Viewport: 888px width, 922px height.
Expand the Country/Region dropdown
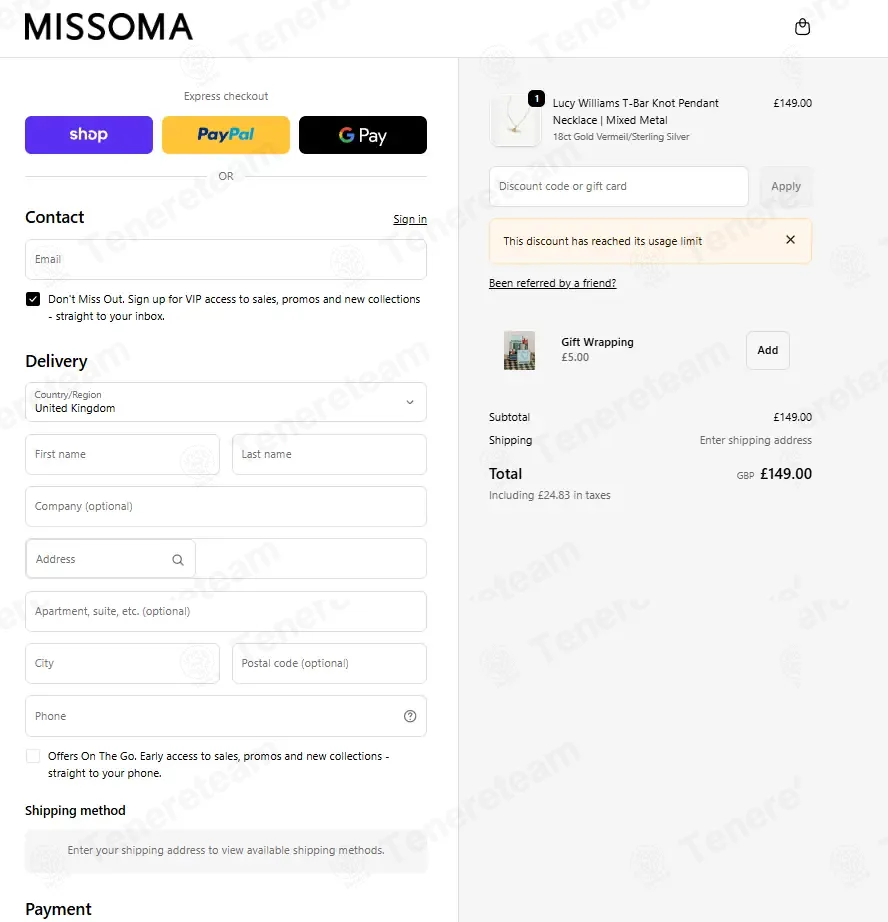(226, 402)
